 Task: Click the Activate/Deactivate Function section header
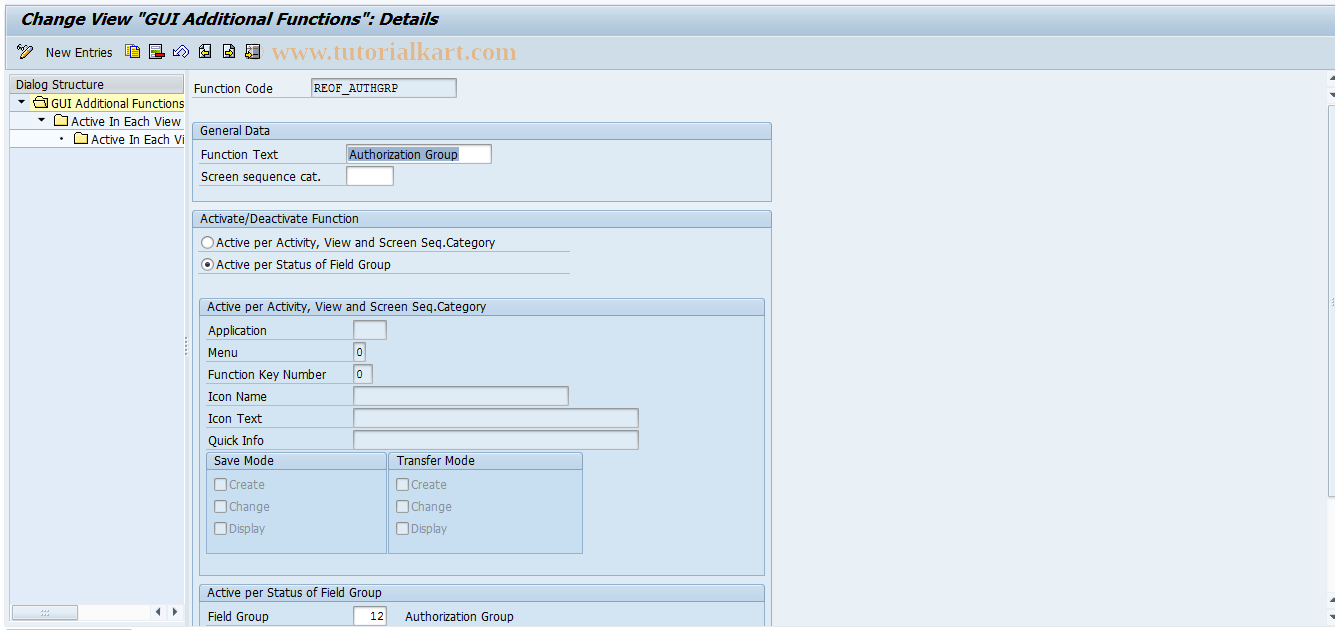(482, 219)
